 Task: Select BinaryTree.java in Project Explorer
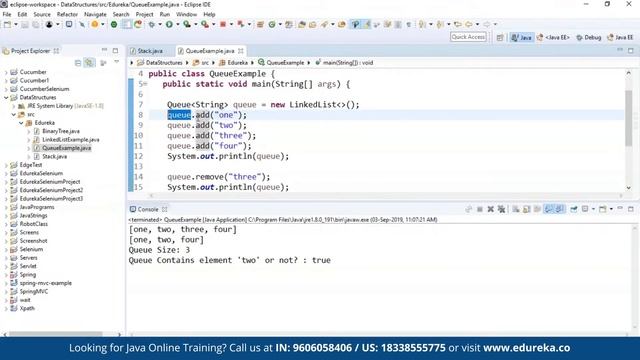61,131
